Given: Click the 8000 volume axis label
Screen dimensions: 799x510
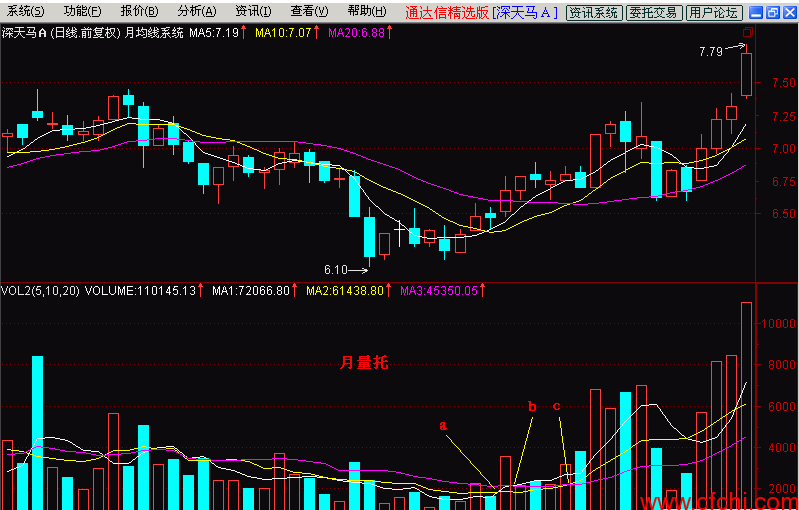Looking at the screenshot, I should [x=780, y=365].
